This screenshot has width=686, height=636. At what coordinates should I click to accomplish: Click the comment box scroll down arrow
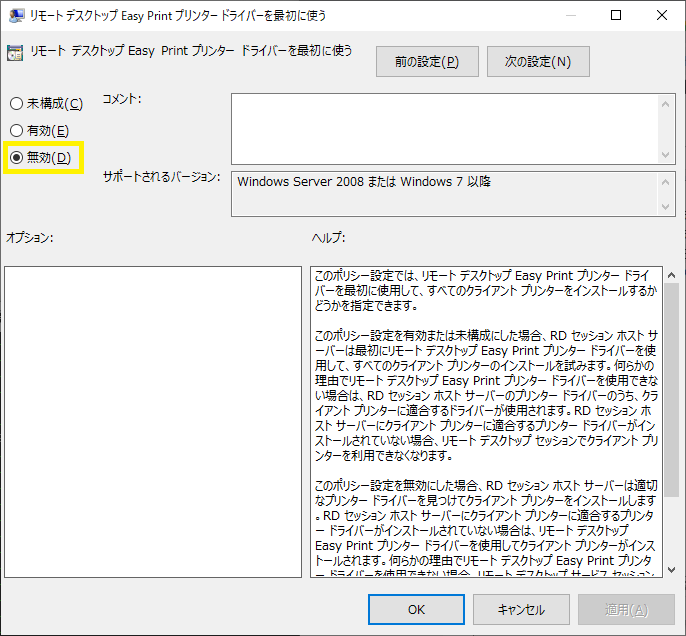tap(665, 154)
